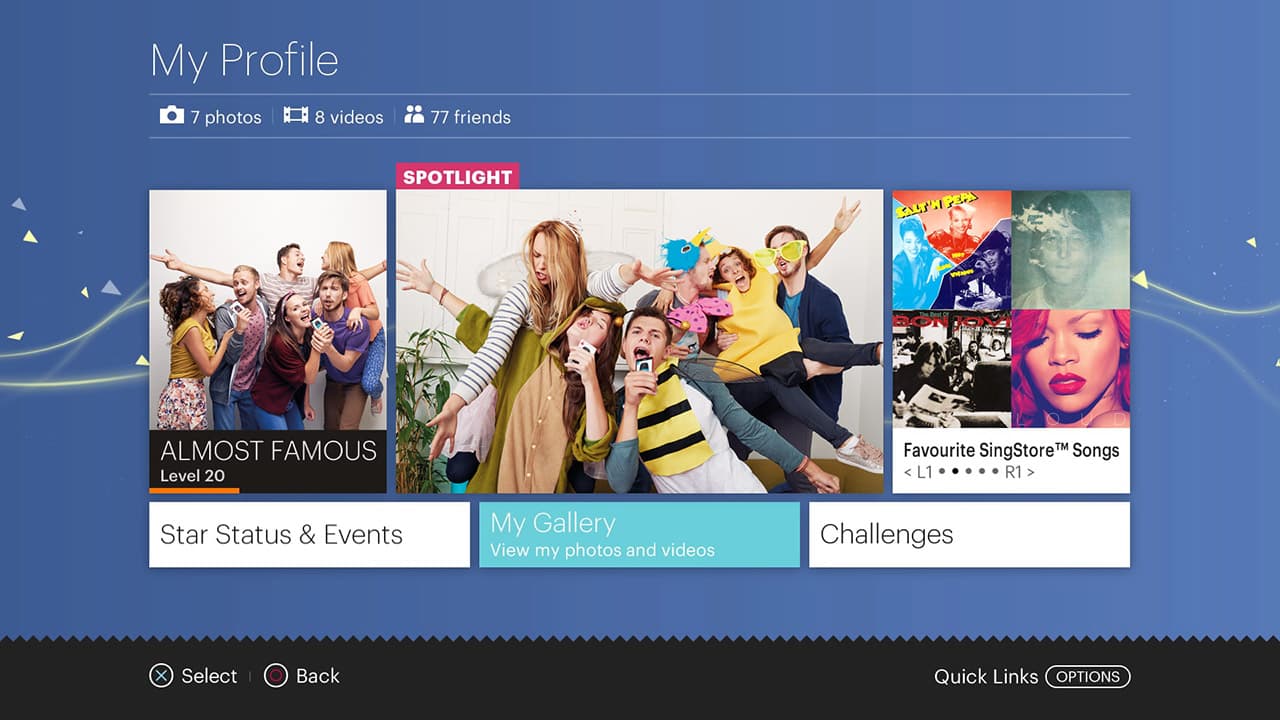The image size is (1280, 720).
Task: Click the right arrow after R1 in carousel
Action: [1030, 472]
